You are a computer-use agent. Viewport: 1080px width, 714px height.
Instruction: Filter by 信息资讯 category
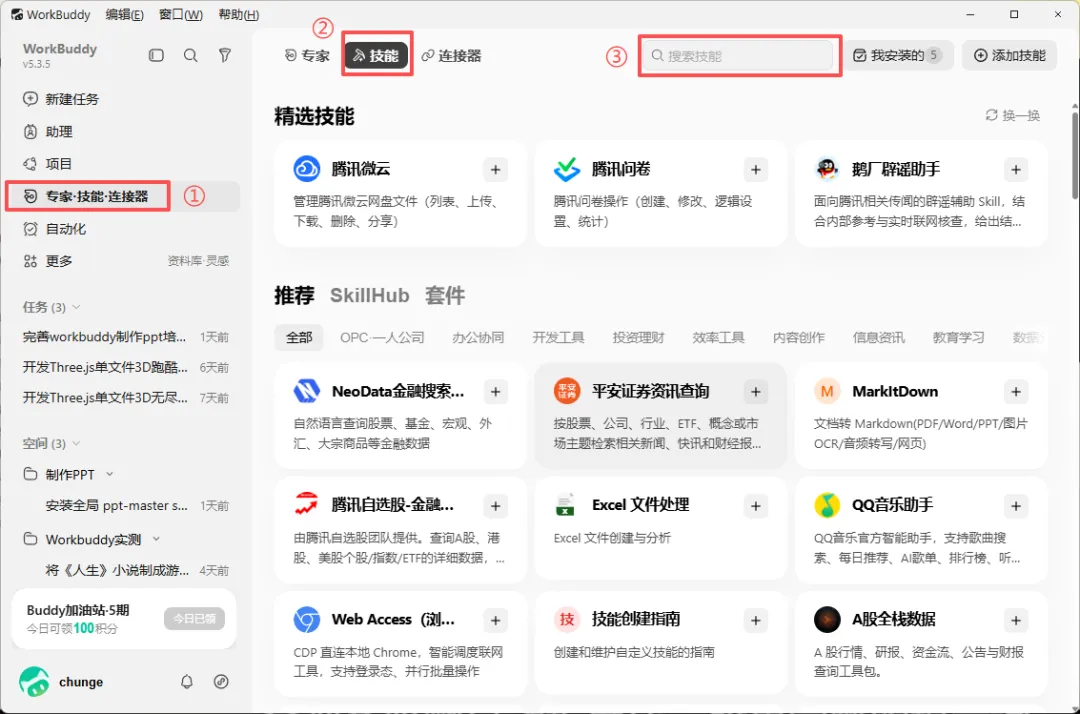tap(878, 337)
